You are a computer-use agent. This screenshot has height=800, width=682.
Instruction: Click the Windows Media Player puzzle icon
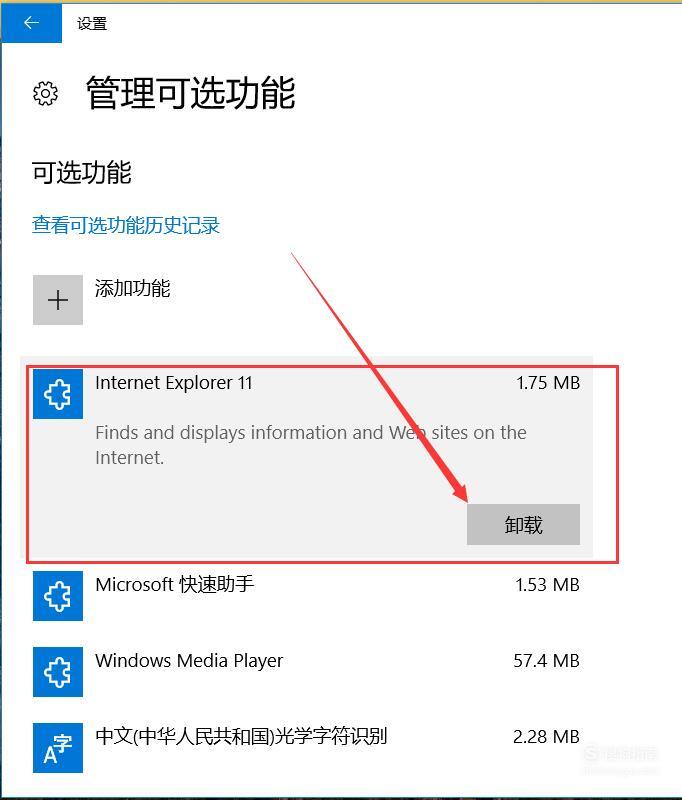[58, 671]
